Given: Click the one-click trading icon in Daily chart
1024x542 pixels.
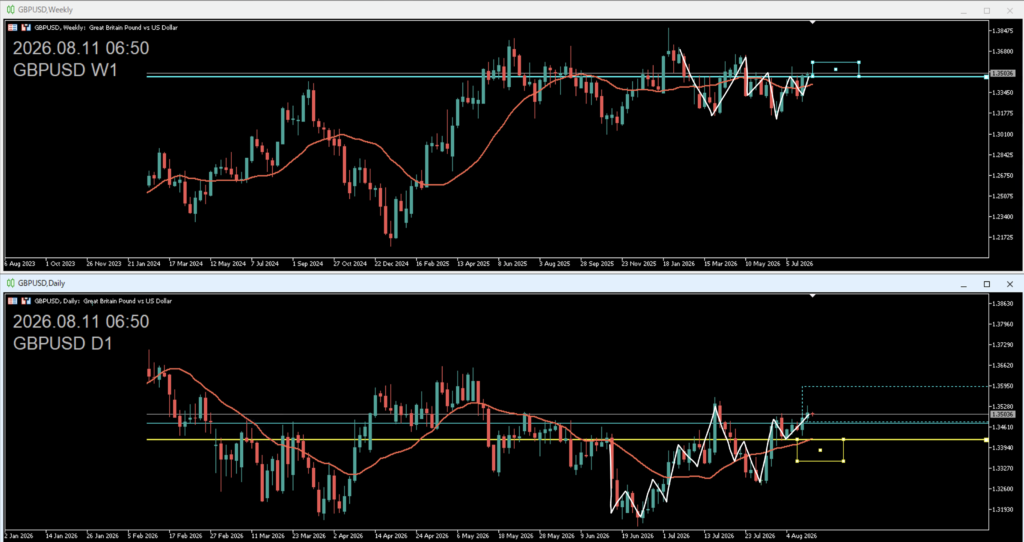Looking at the screenshot, I should click(26, 301).
